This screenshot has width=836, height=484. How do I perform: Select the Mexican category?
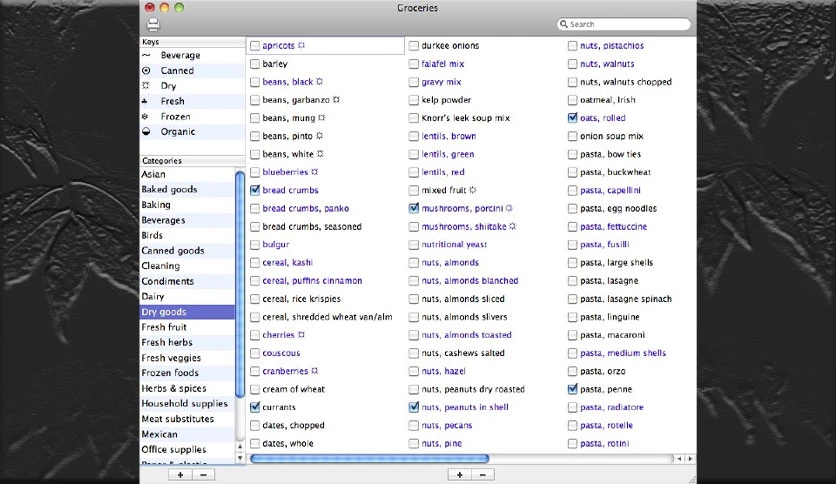(187, 434)
